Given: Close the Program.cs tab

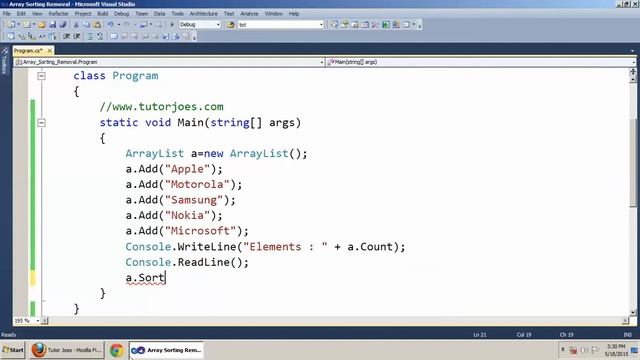Looking at the screenshot, I should [49, 51].
